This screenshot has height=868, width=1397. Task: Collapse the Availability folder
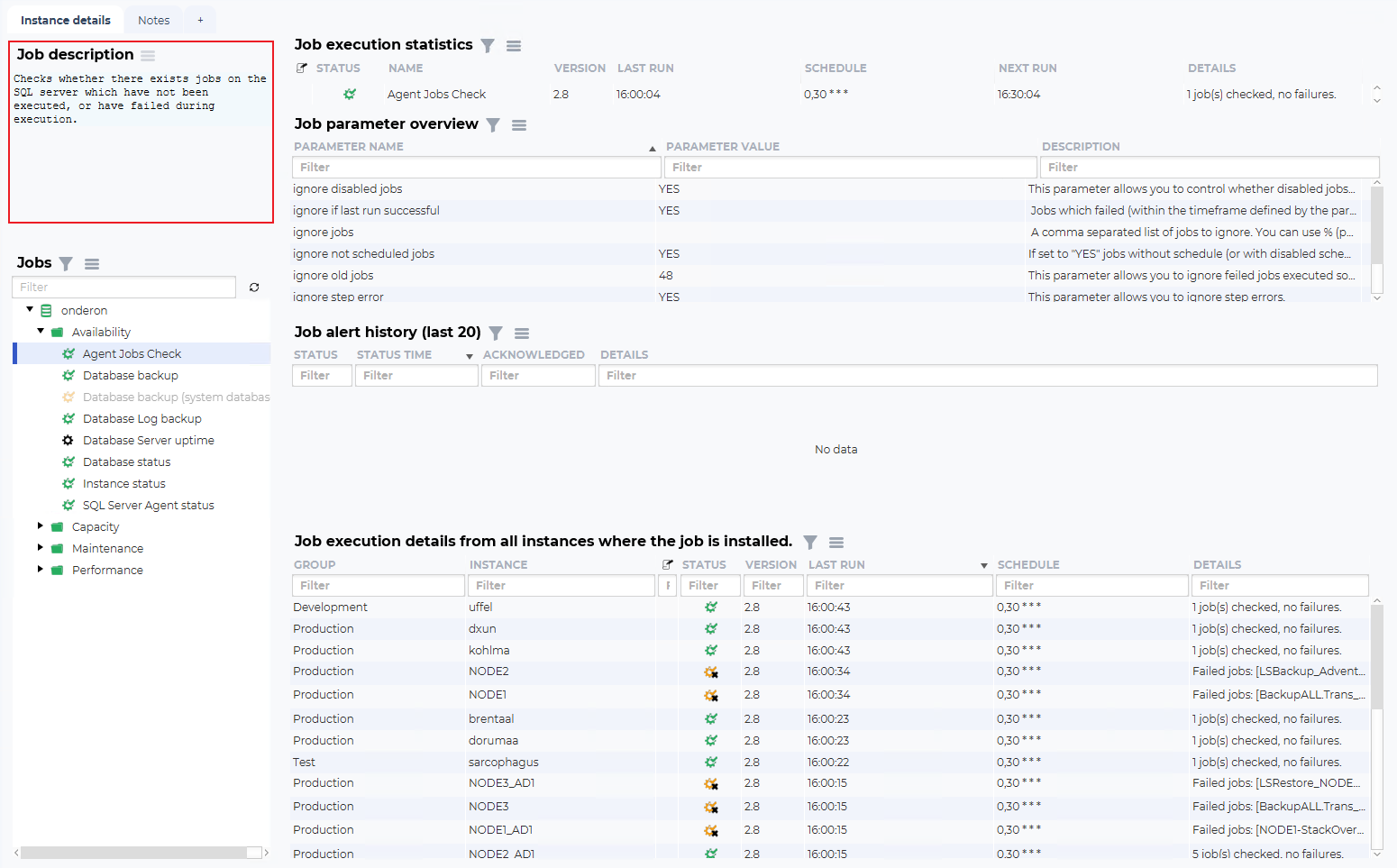coord(41,332)
